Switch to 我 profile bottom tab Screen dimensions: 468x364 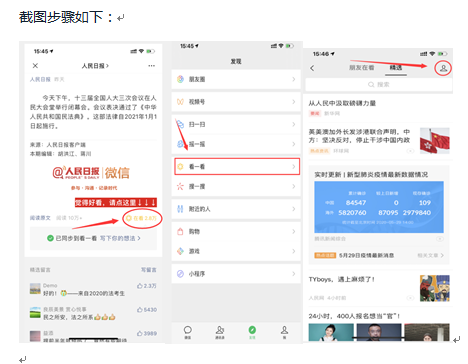(x=284, y=332)
